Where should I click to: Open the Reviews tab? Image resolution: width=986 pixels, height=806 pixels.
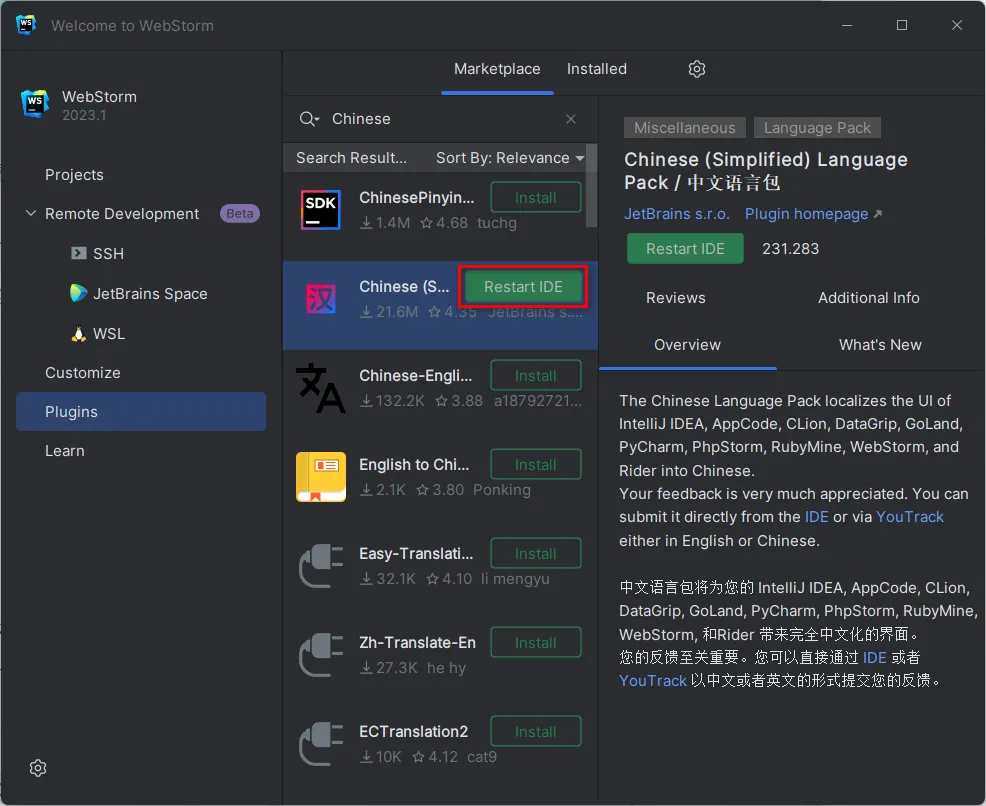675,298
